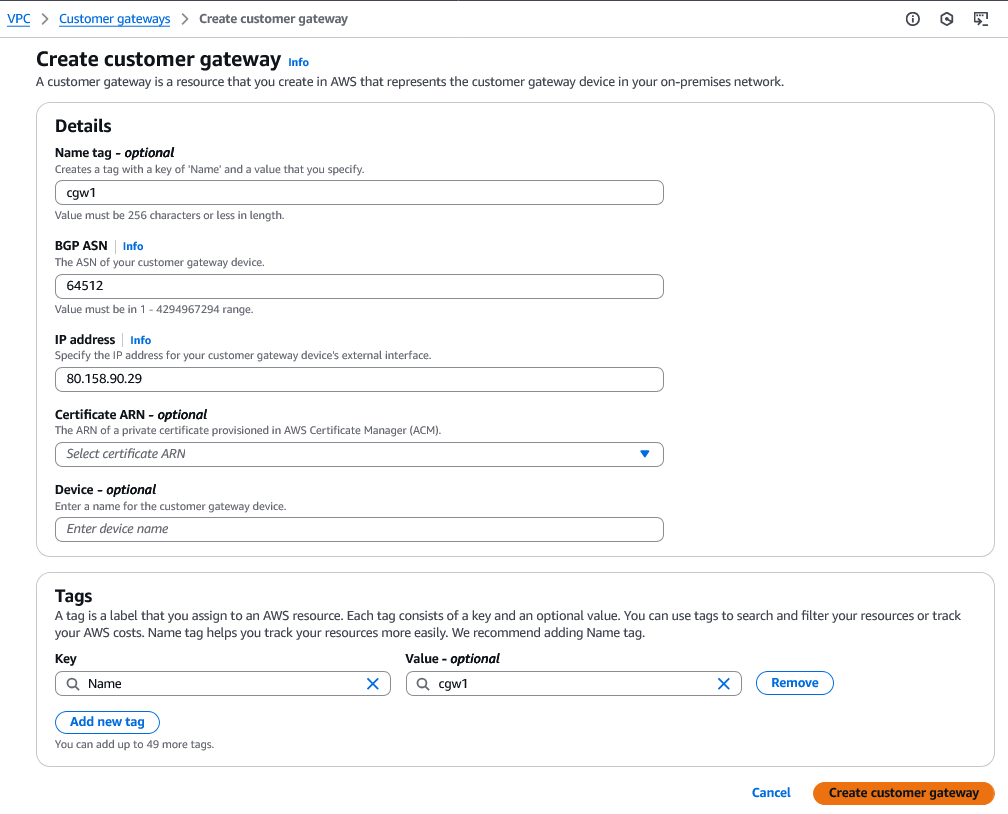This screenshot has height=814, width=1008.
Task: Open Info link next to BGP ASN
Action: click(x=133, y=246)
